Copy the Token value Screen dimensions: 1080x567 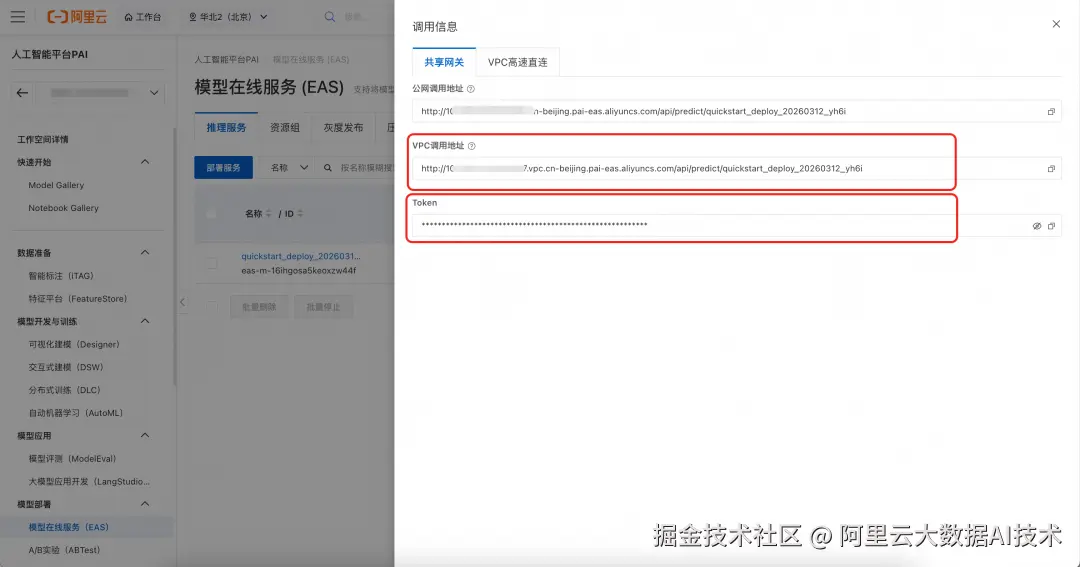click(1051, 226)
